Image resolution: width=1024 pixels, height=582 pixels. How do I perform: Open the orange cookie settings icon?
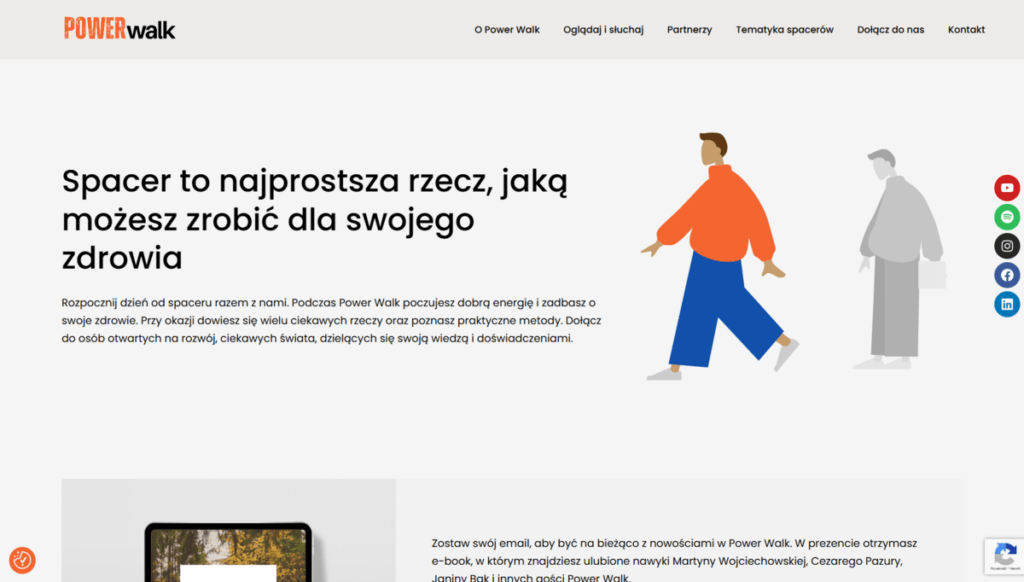point(22,560)
